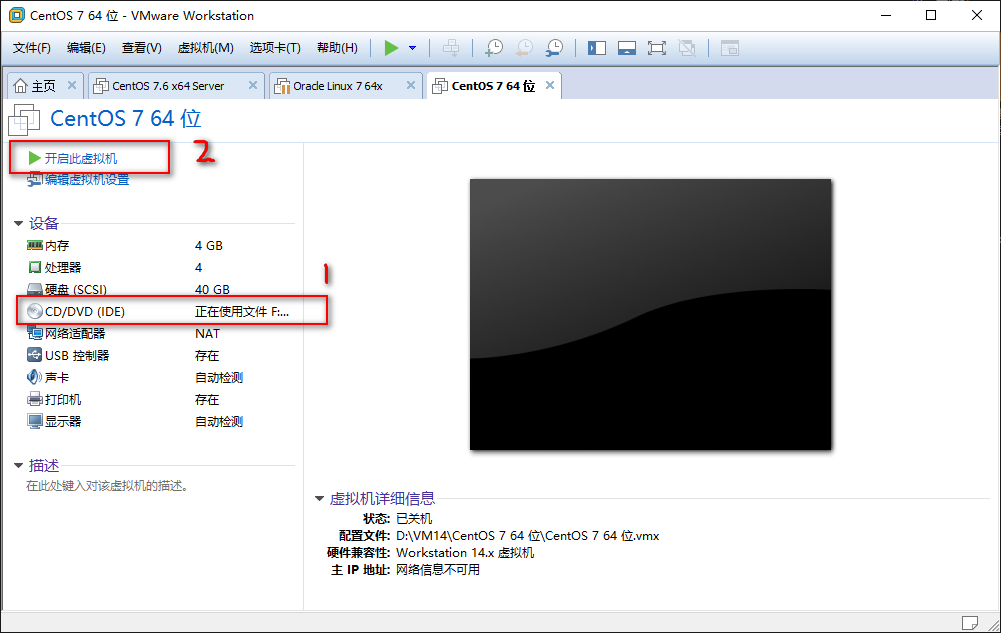This screenshot has width=1001, height=633.
Task: Click the processor icon
Action: [34, 267]
